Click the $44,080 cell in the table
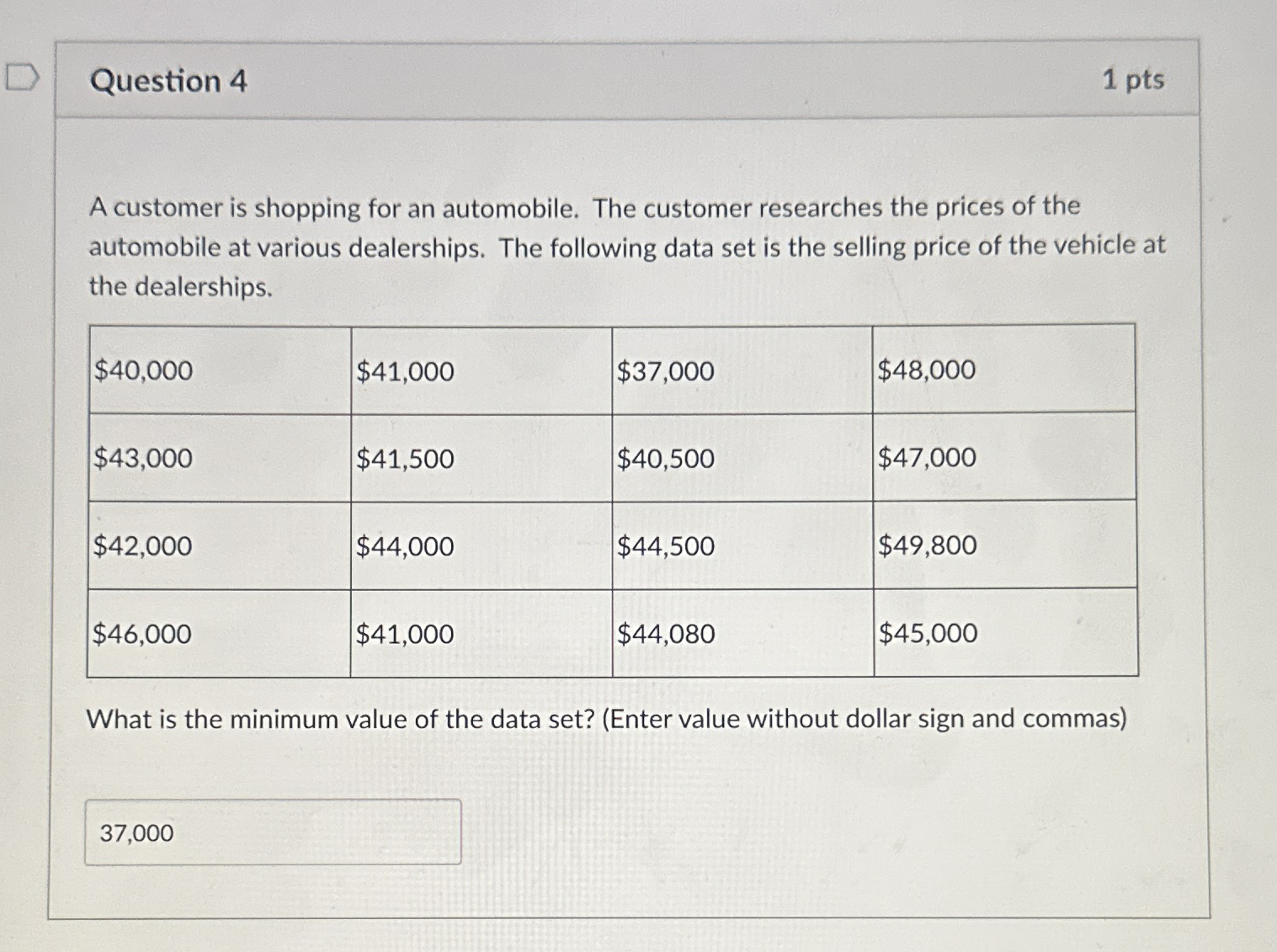Image resolution: width=1277 pixels, height=952 pixels. click(x=666, y=634)
